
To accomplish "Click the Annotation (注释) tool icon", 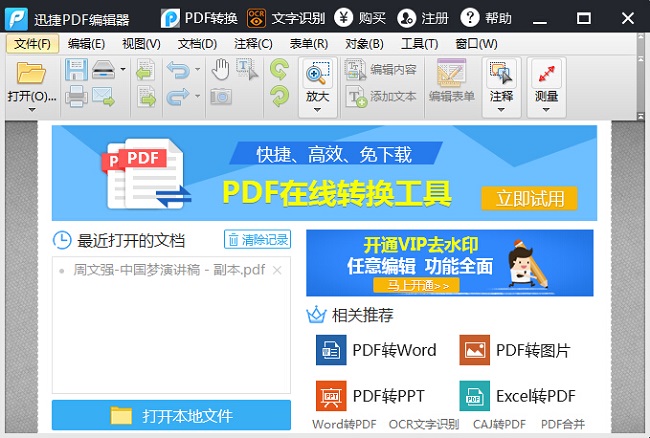I will tap(501, 74).
